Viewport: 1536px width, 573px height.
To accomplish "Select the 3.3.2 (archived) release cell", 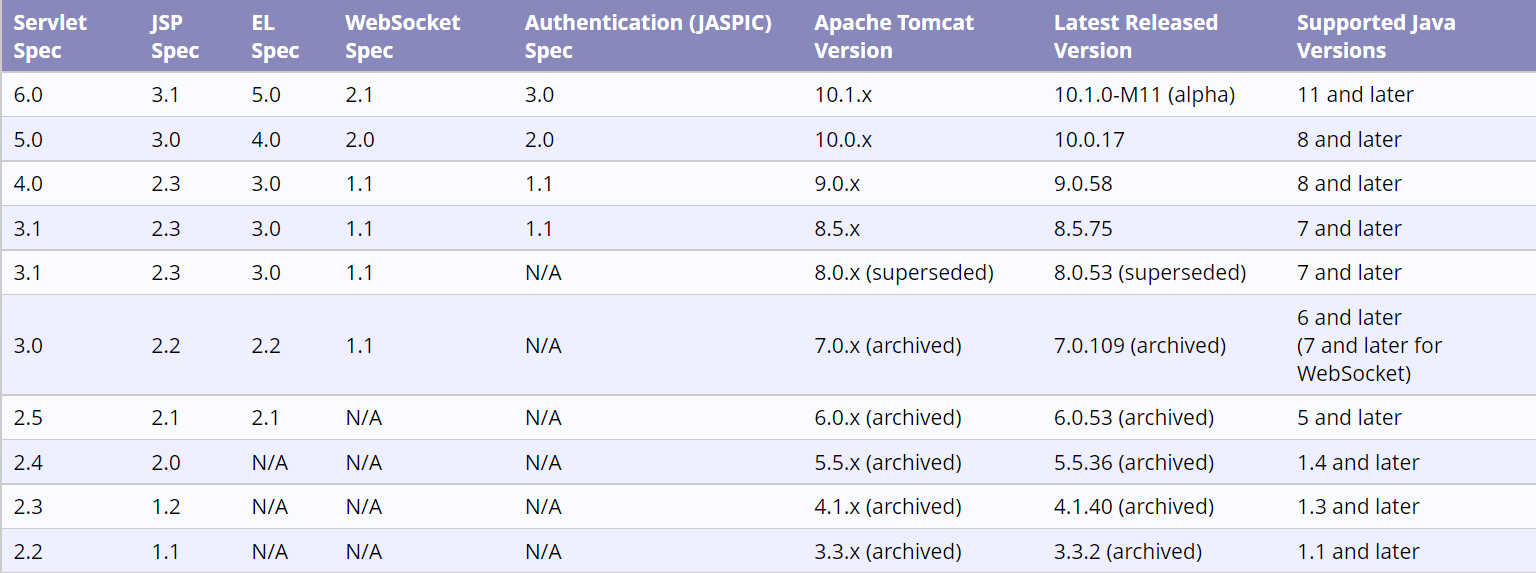I will coord(1128,552).
